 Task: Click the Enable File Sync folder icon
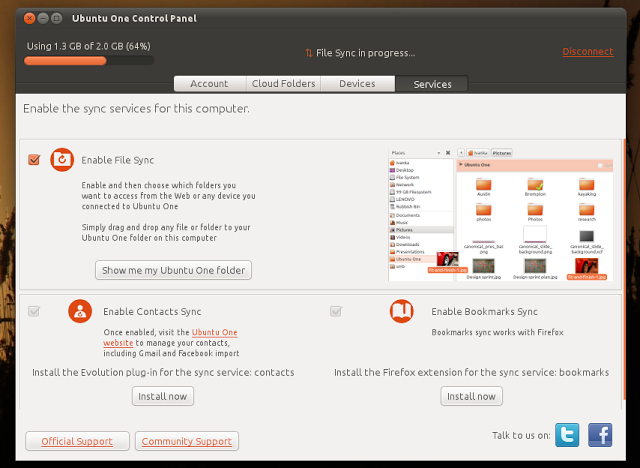tap(62, 160)
